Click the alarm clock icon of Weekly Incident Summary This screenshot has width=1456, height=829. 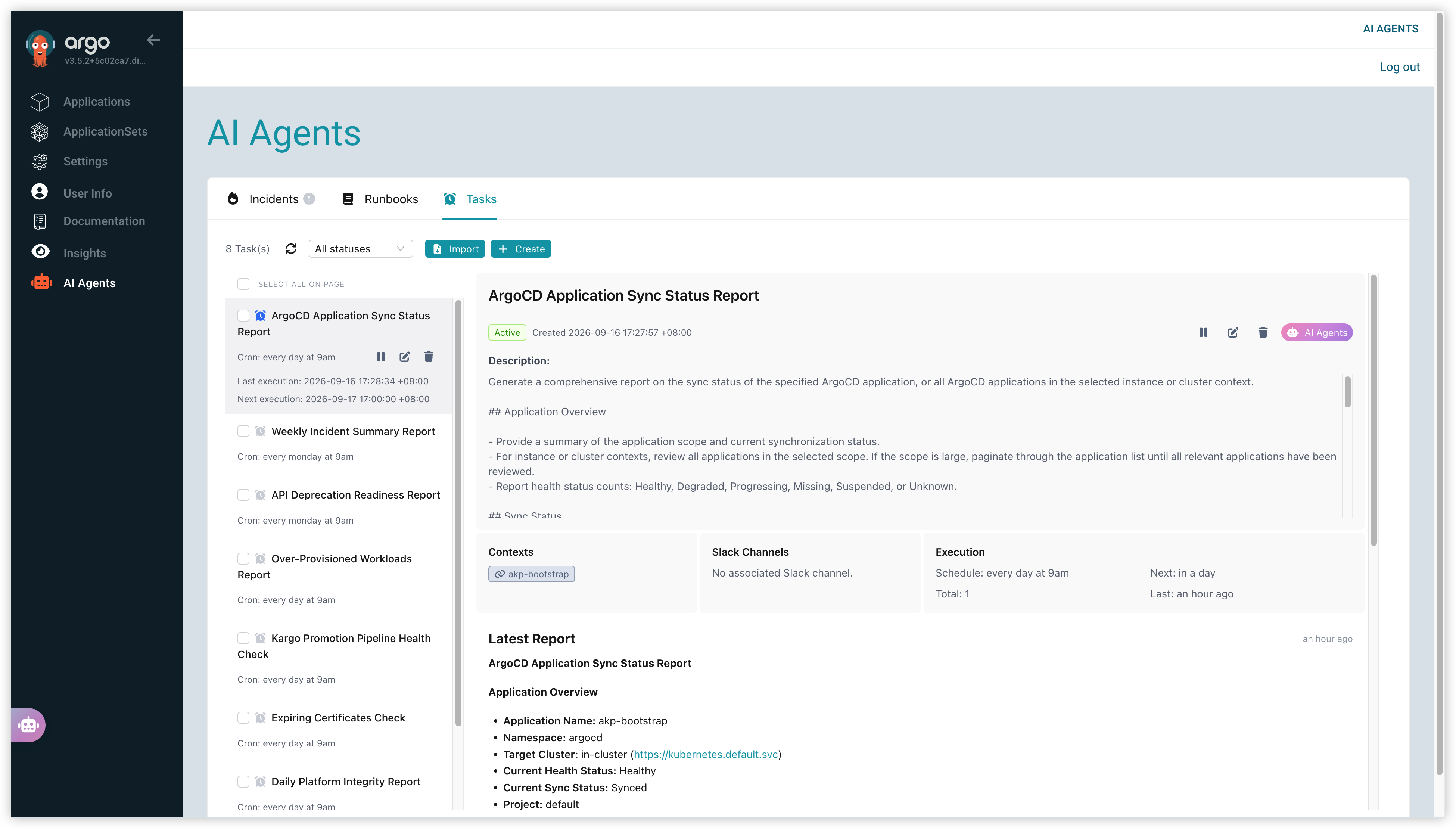click(x=260, y=431)
